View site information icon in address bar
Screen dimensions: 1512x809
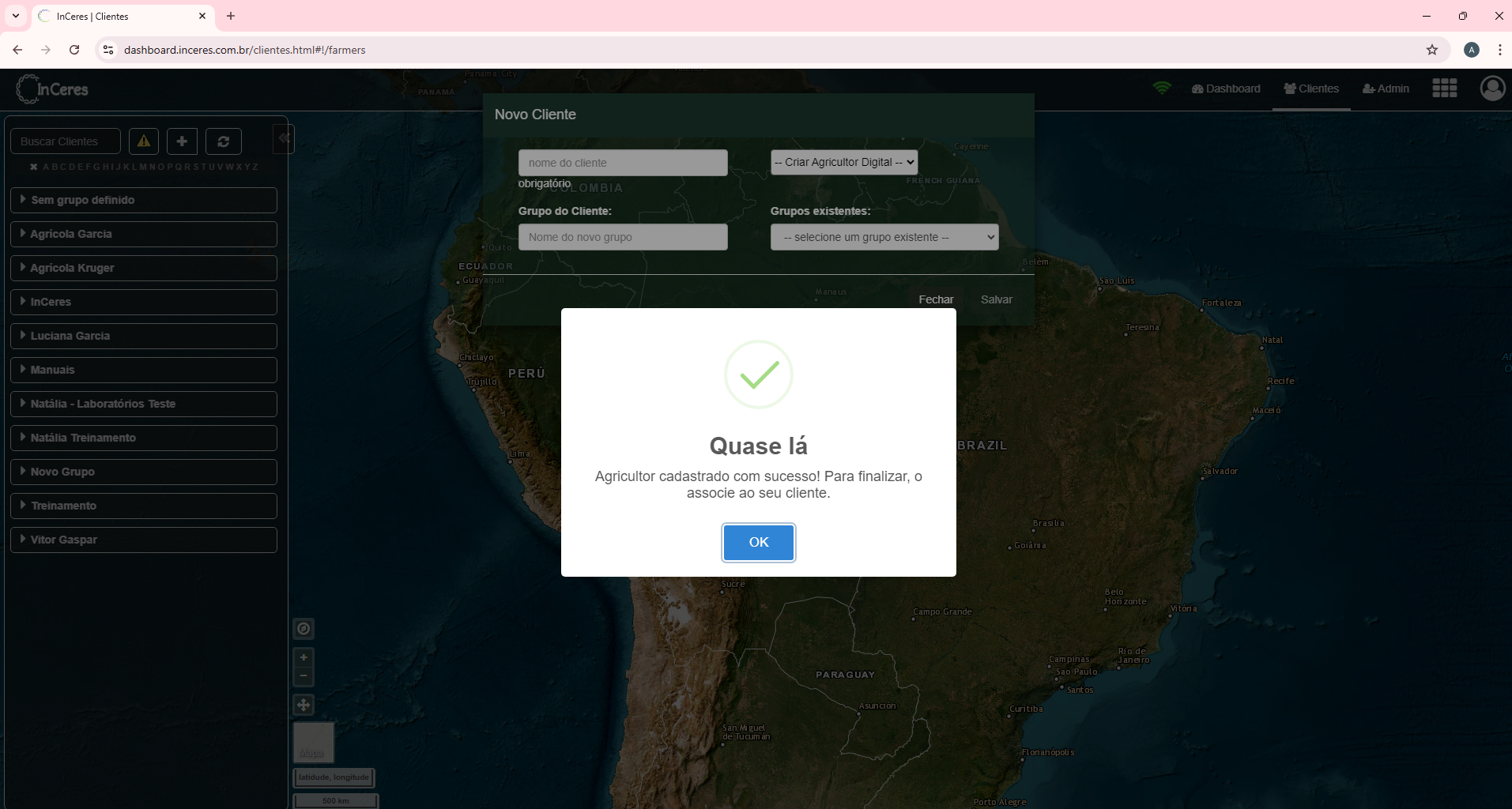[x=108, y=50]
